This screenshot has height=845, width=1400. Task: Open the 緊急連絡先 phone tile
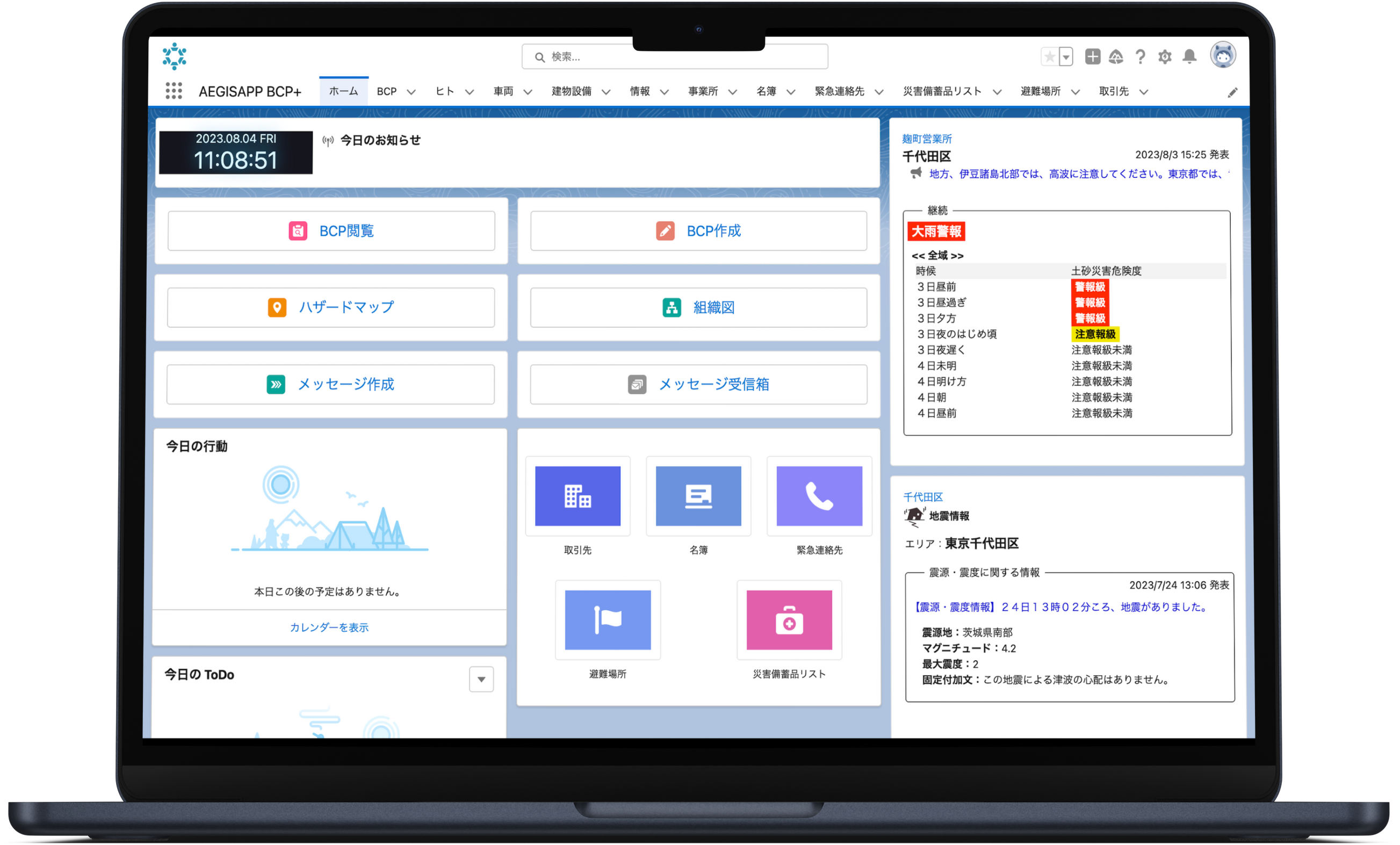click(x=819, y=496)
